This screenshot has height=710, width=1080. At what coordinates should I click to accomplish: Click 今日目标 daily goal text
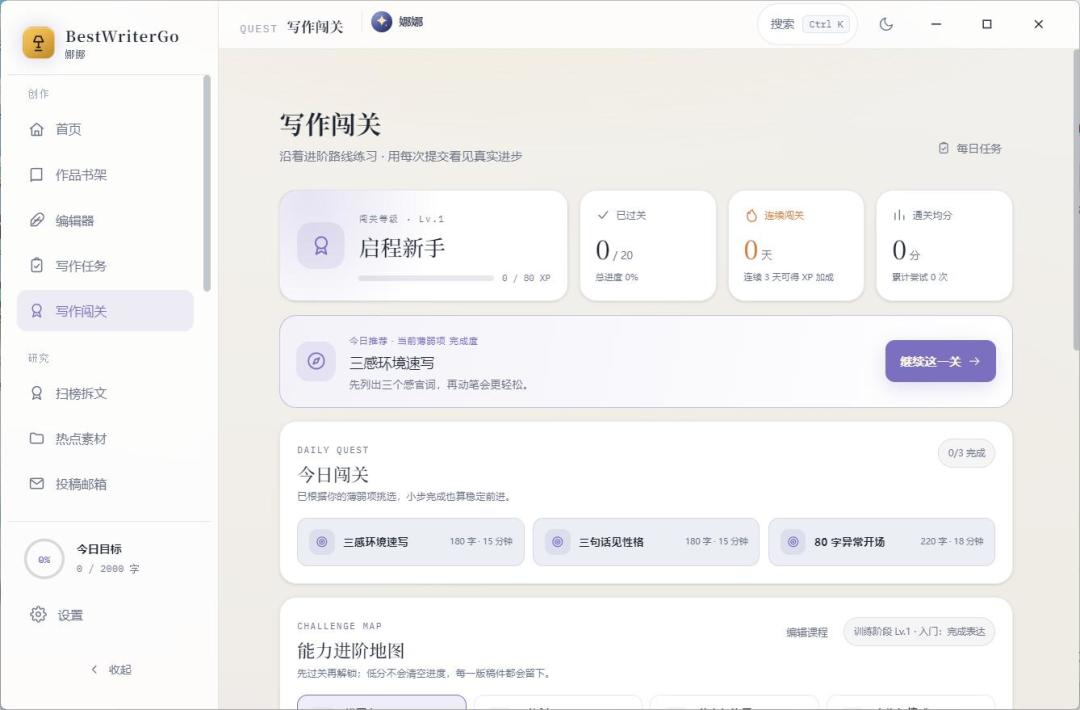99,549
